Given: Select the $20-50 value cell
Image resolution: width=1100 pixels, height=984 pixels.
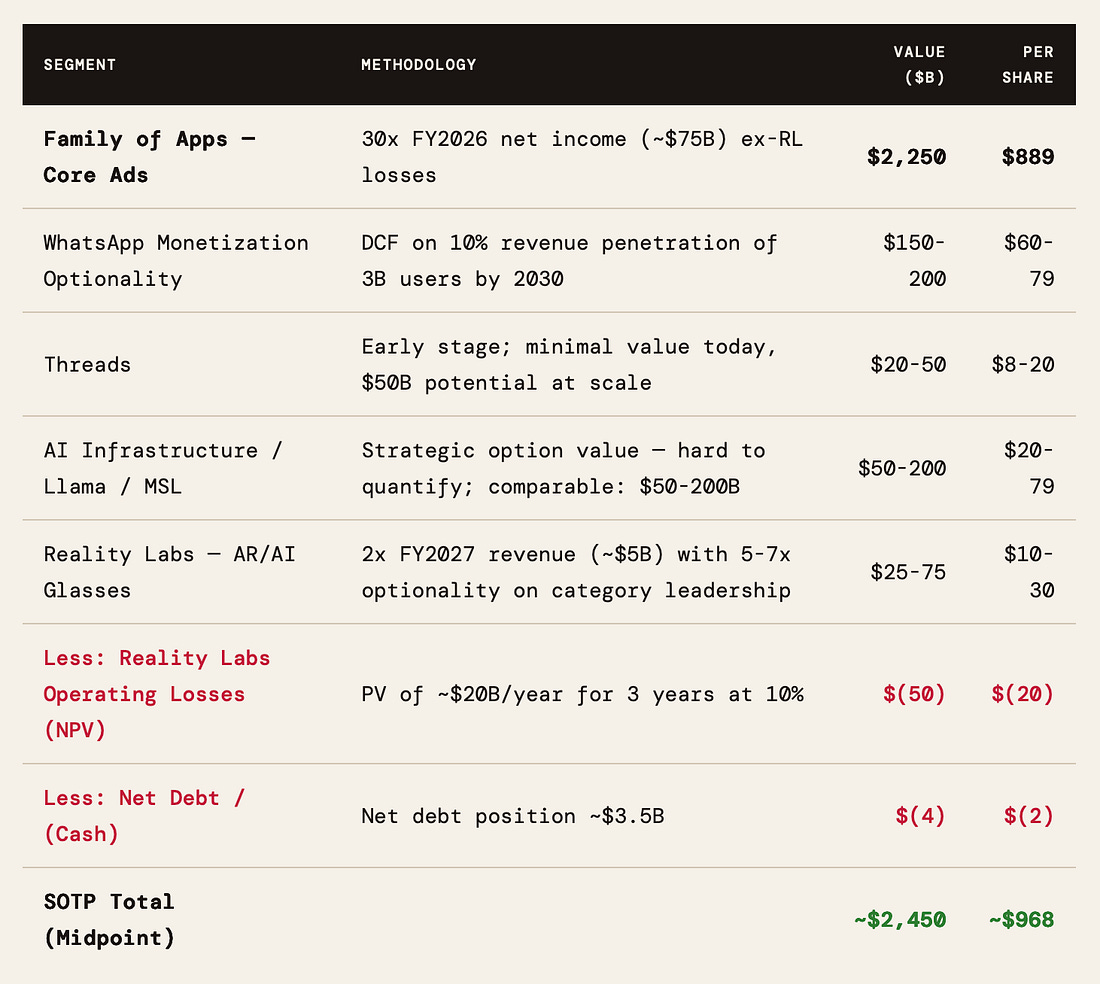Looking at the screenshot, I should 908,365.
